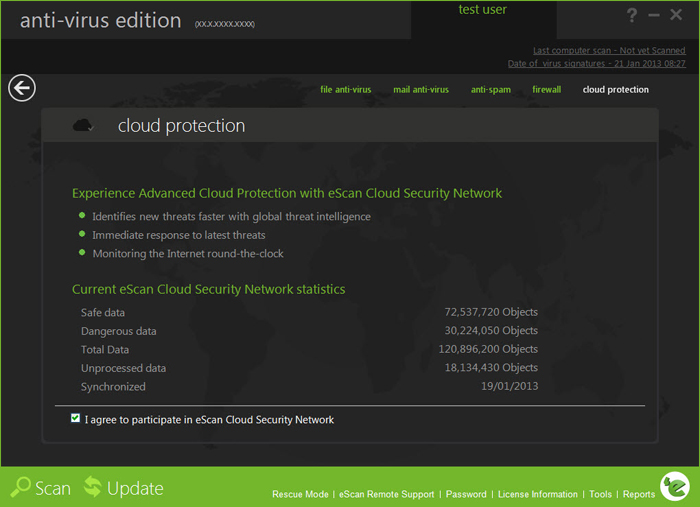
Task: Click the Update arrows icon
Action: [92, 486]
